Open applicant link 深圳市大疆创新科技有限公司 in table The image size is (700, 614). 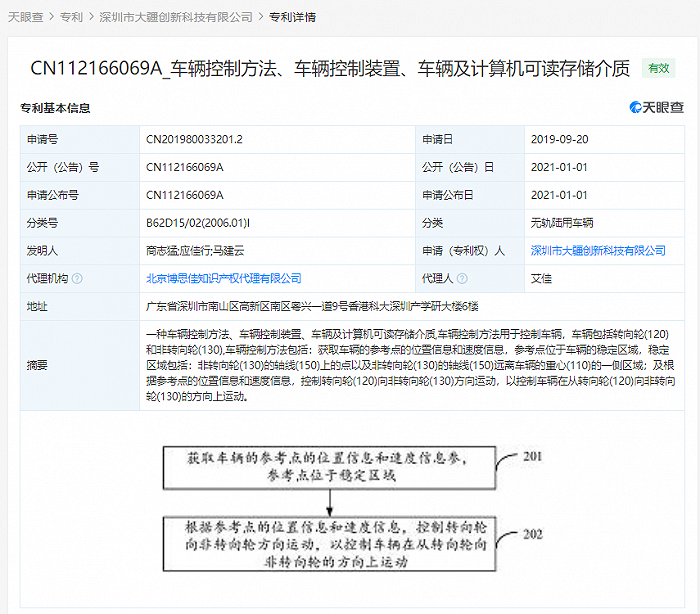coord(598,251)
